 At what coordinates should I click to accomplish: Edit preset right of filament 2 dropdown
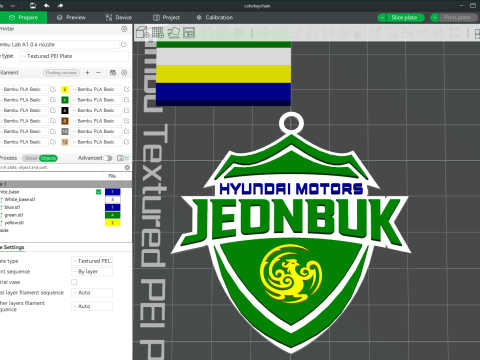(127, 89)
